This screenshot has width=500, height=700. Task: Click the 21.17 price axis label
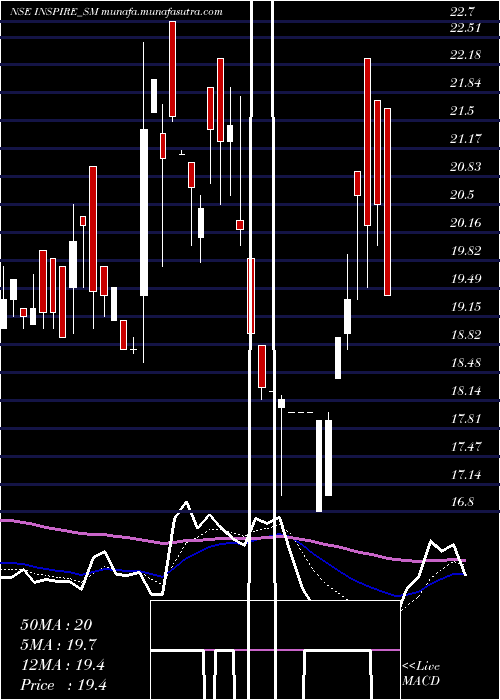tap(466, 139)
